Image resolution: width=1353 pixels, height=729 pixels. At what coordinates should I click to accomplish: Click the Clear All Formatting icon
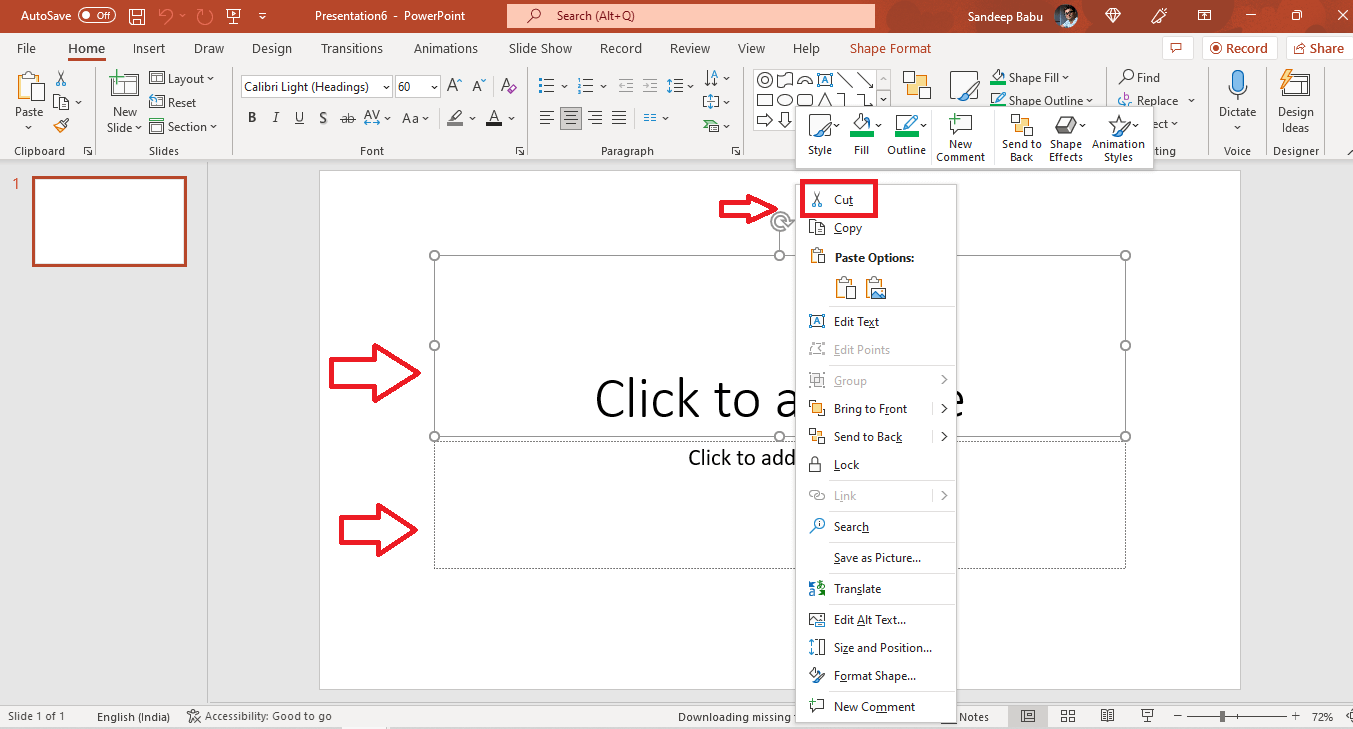[x=509, y=87]
